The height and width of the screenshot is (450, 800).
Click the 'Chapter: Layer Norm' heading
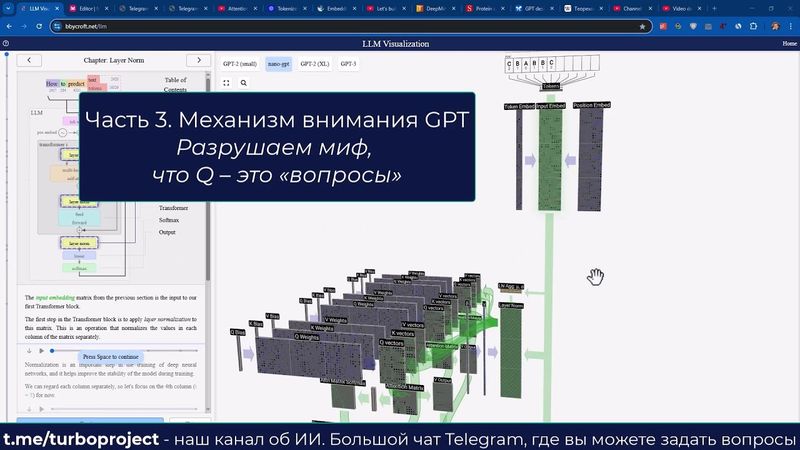click(114, 60)
